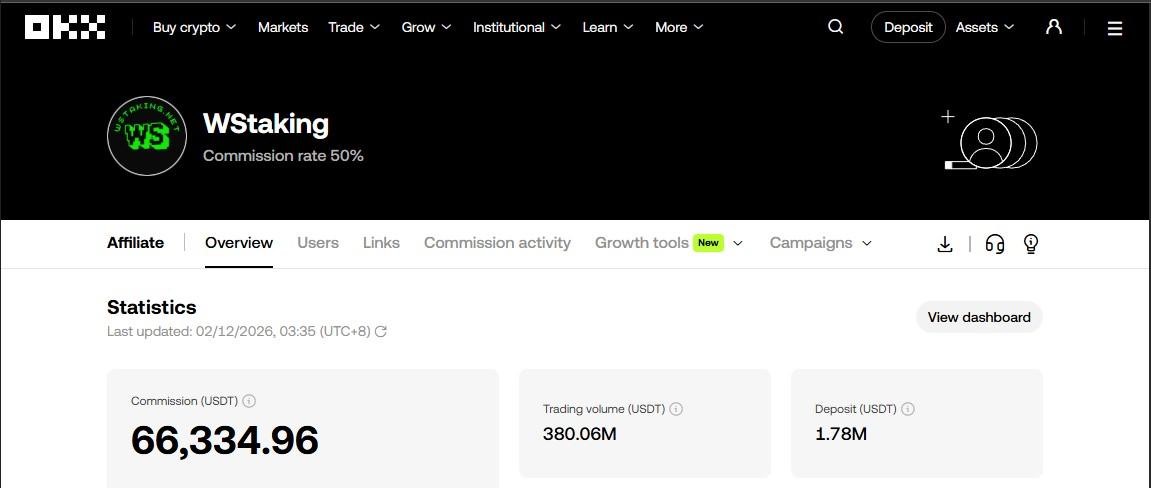Open the search magnifier icon
Screen dimensions: 1151x488
835,27
